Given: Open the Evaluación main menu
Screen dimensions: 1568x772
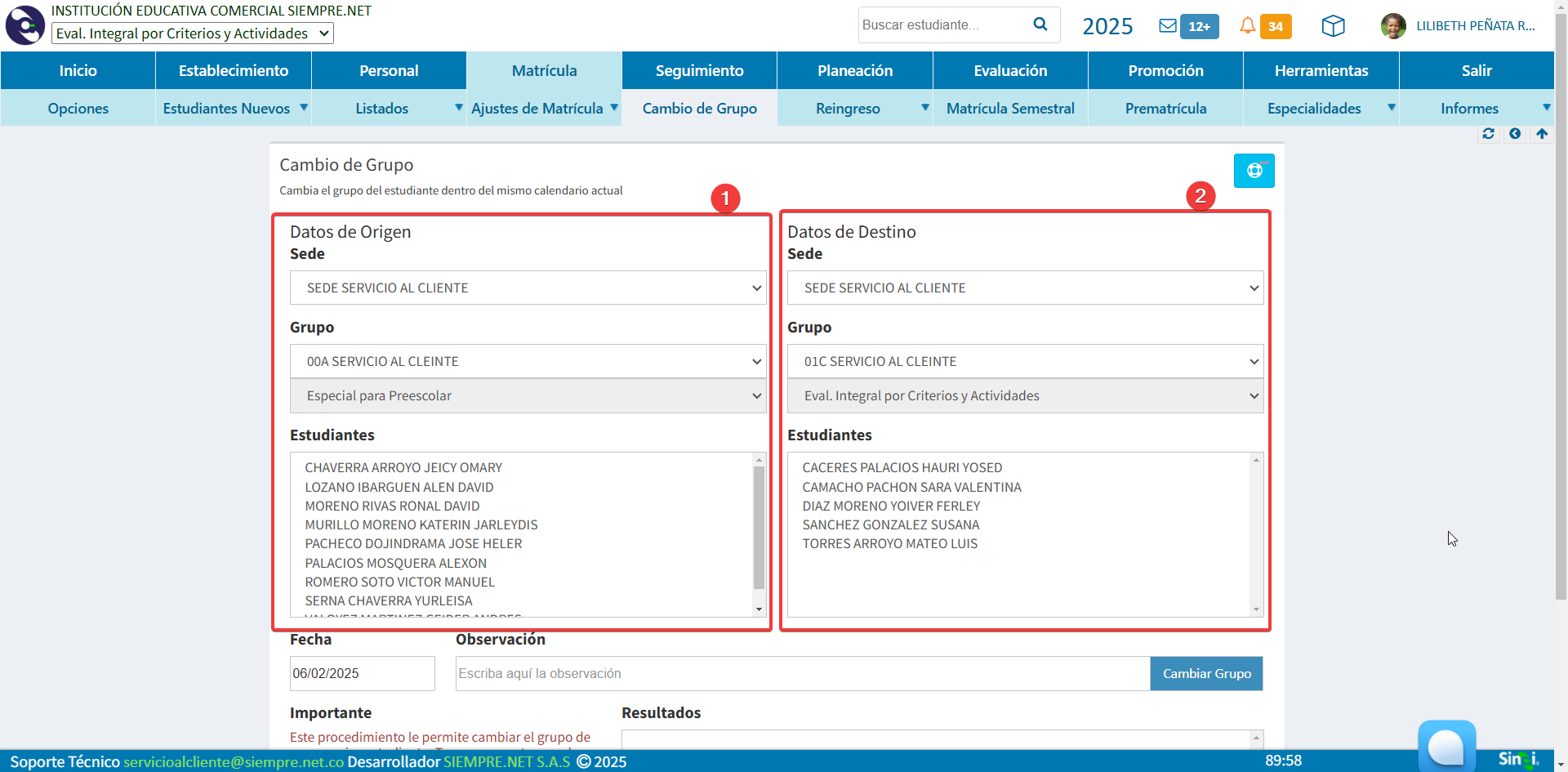Looking at the screenshot, I should click(1010, 71).
